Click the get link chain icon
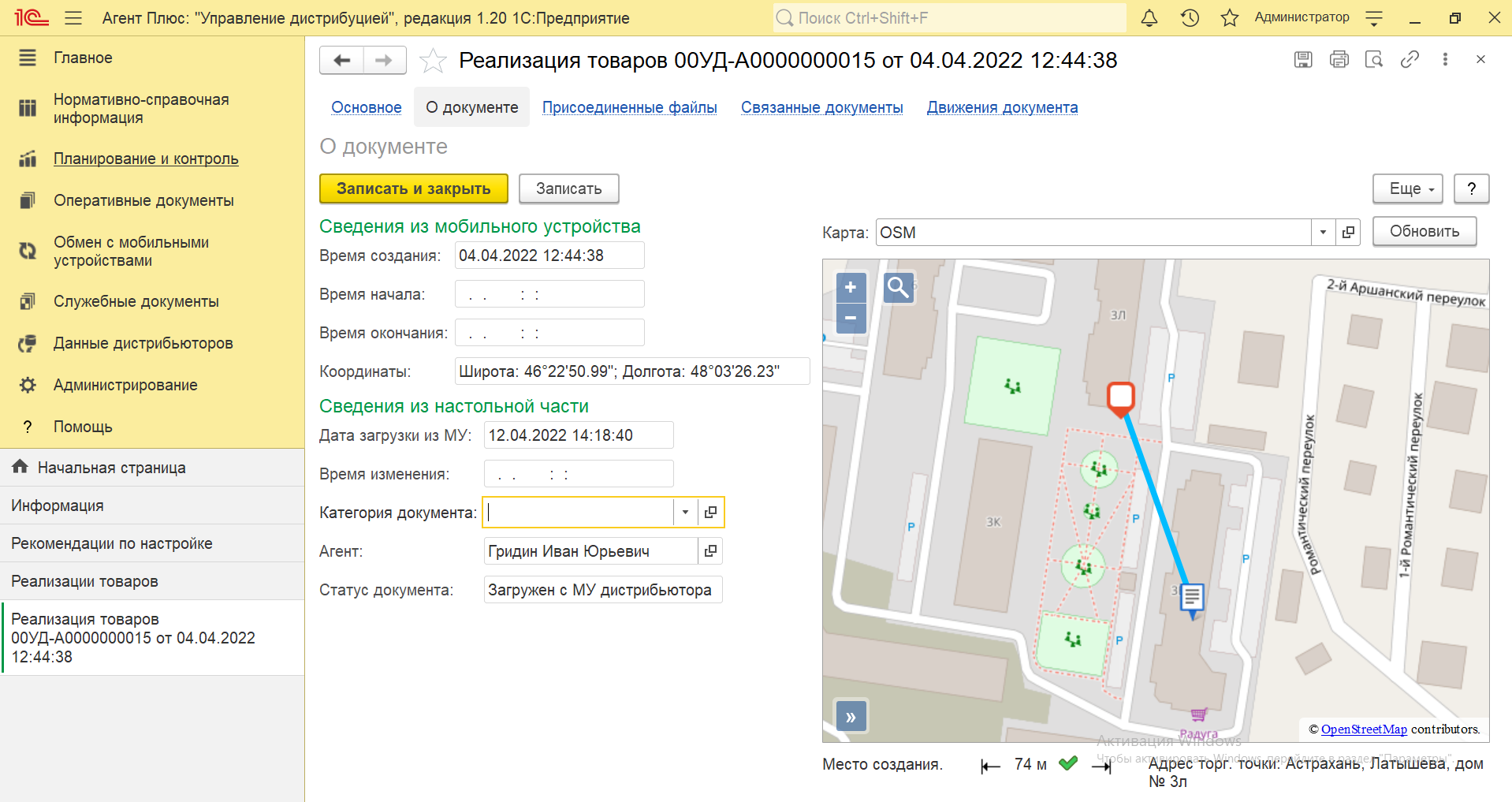This screenshot has width=1512, height=802. pos(1410,60)
